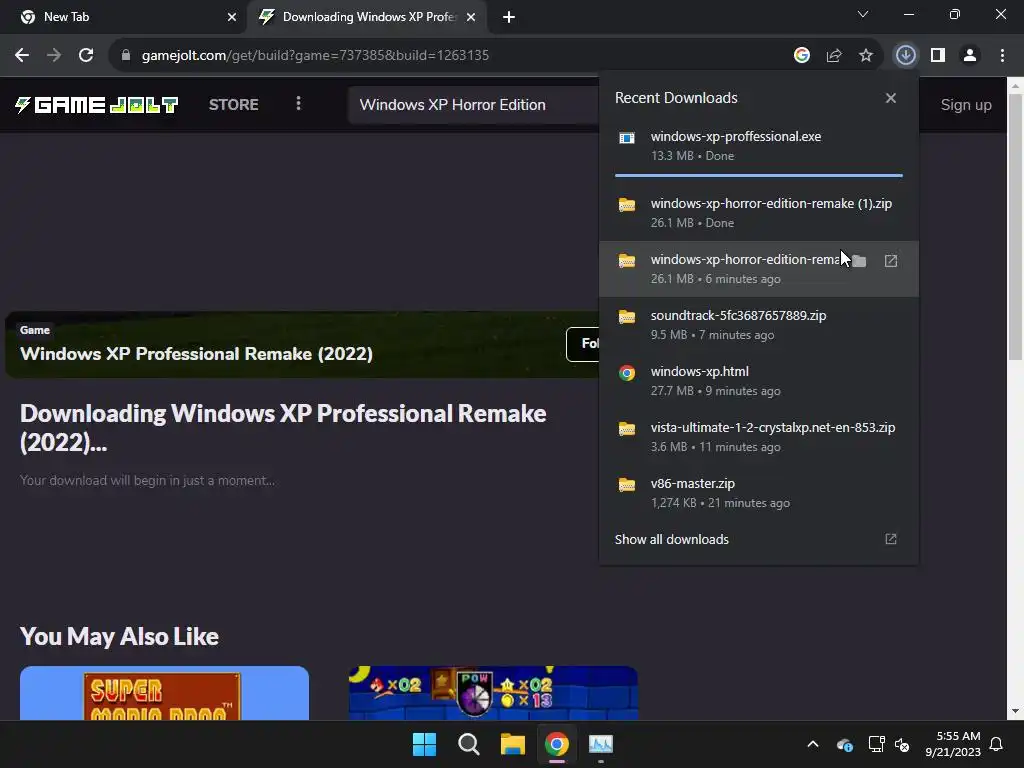Click the soundtrack zip folder icon

pyautogui.click(x=627, y=317)
